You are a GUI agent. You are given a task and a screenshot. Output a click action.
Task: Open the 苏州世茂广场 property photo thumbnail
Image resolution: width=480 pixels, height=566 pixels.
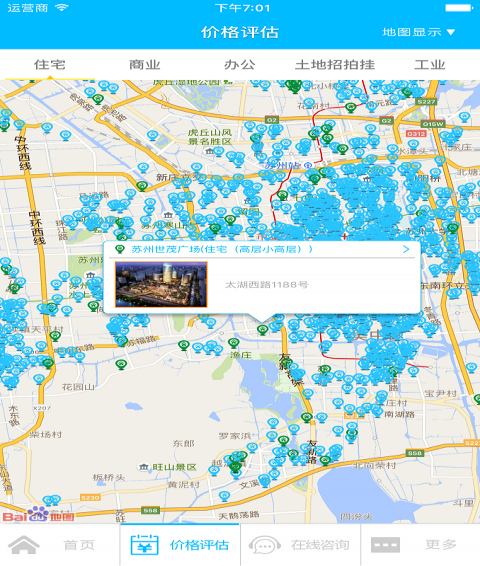click(x=161, y=284)
